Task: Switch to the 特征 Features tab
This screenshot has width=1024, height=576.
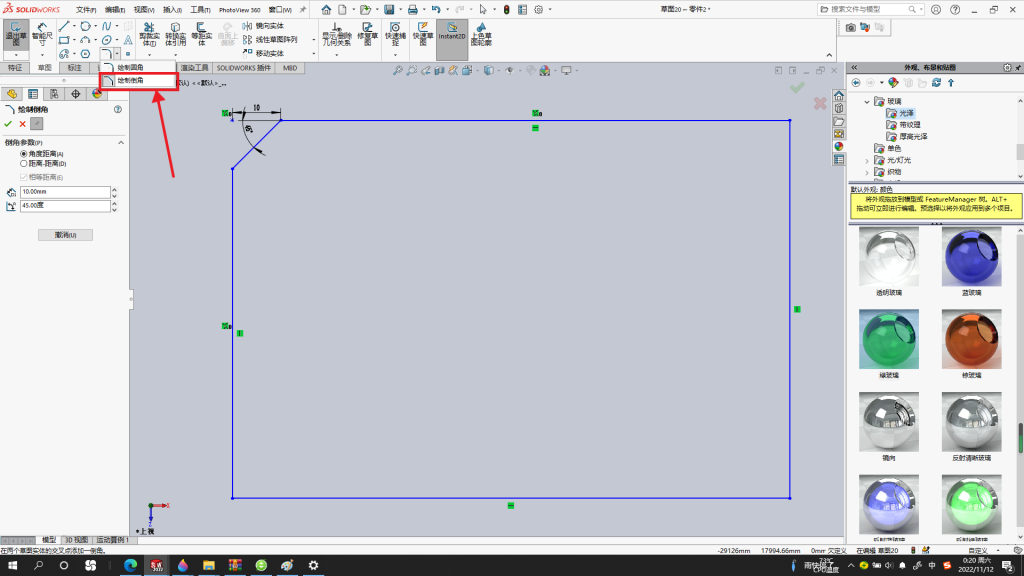Action: click(x=15, y=68)
